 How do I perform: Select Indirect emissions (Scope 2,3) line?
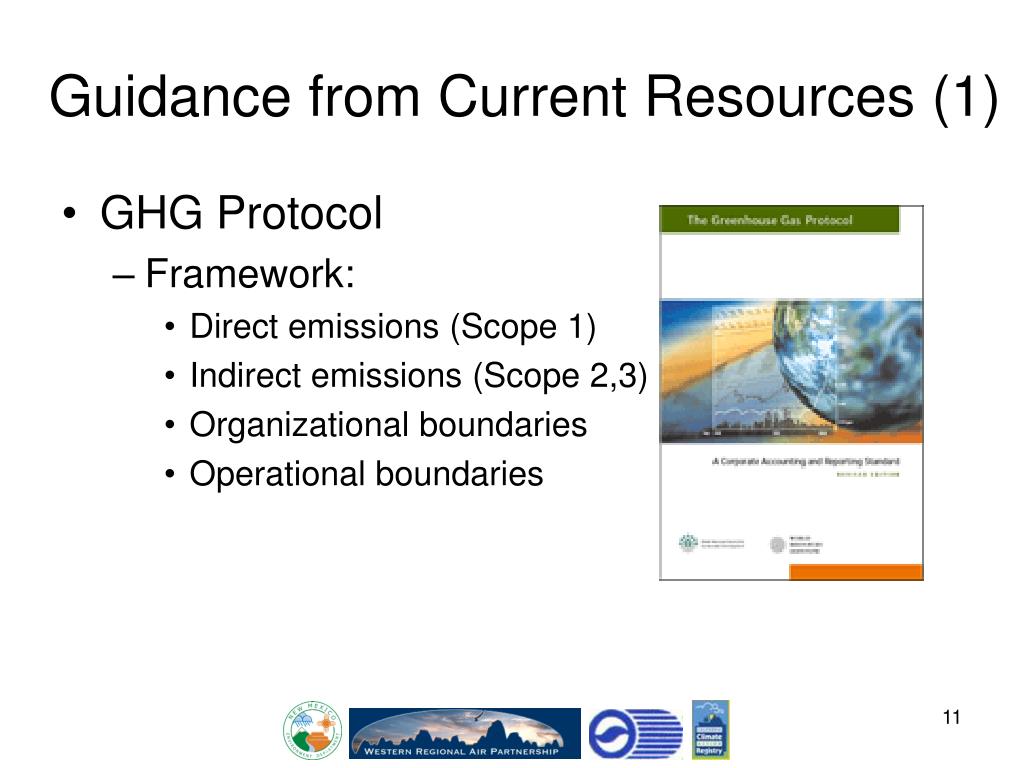click(x=419, y=376)
